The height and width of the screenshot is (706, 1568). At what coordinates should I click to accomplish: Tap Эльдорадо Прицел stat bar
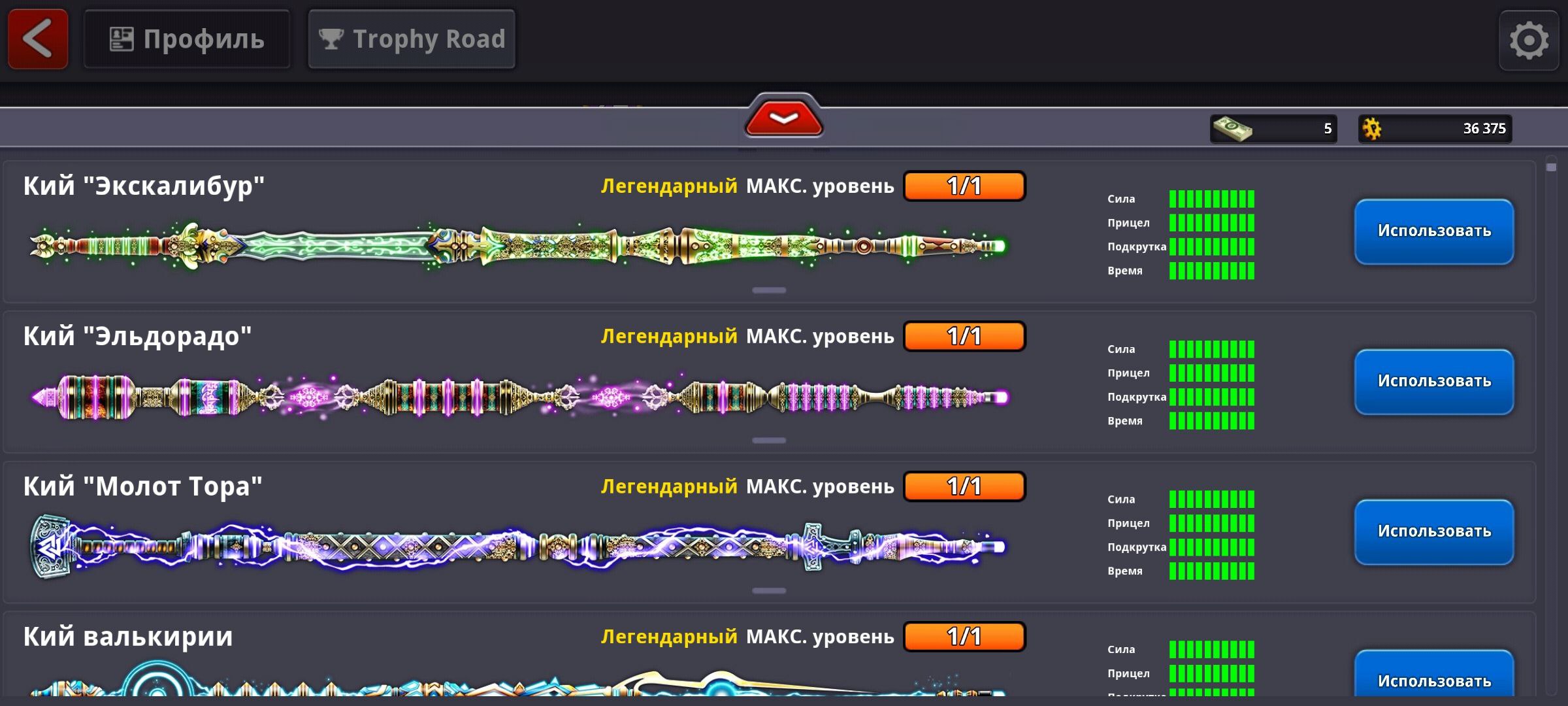pos(1212,373)
